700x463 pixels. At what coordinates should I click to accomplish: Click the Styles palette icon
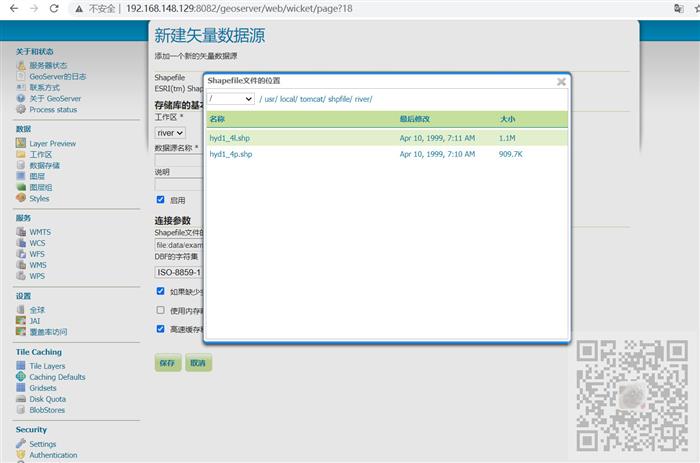pos(21,198)
